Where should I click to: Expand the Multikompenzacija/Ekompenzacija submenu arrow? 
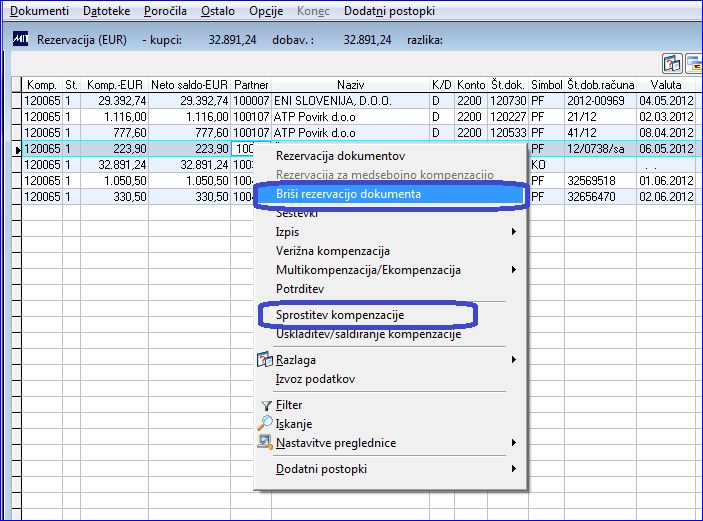[x=514, y=270]
